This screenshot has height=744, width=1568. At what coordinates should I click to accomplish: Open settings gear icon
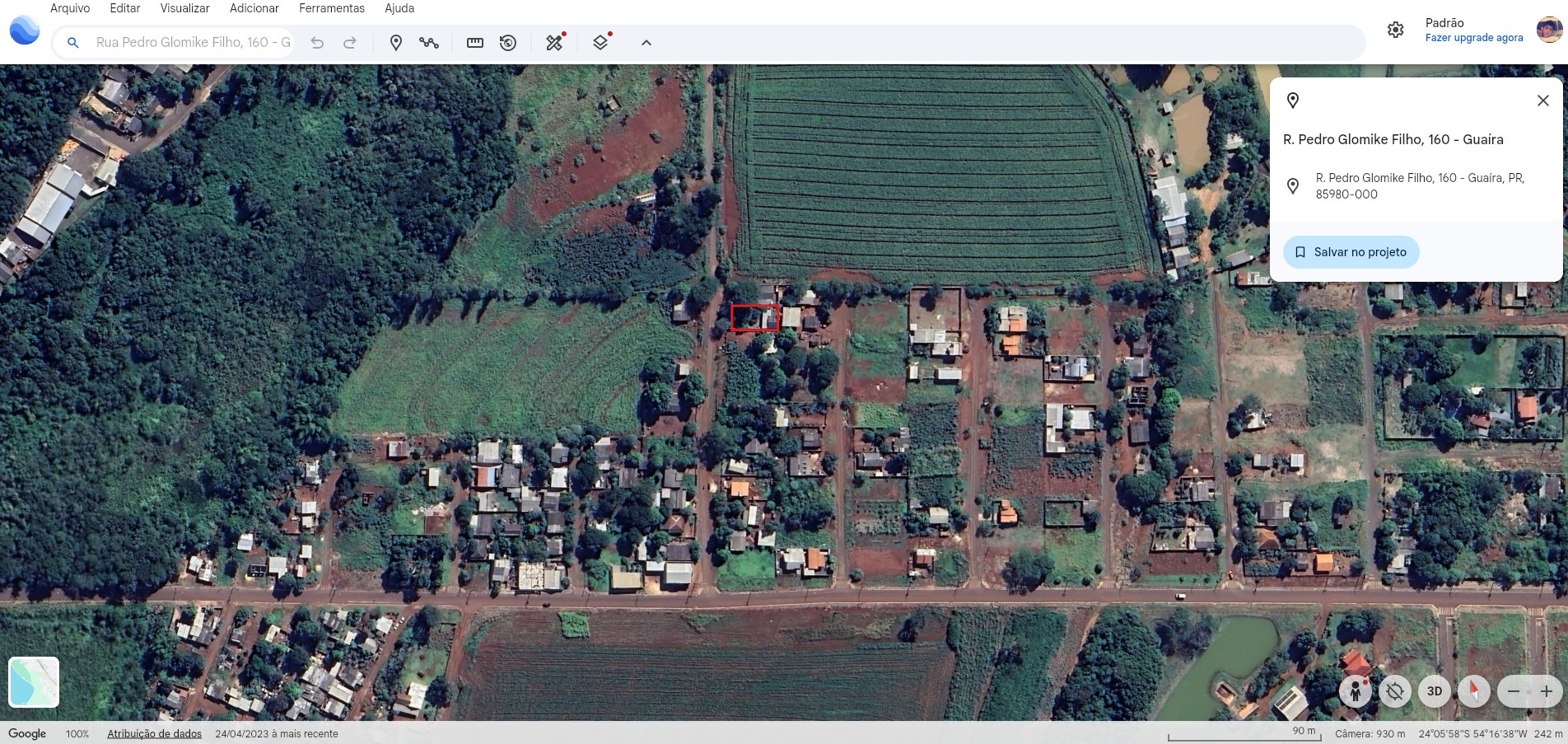click(x=1395, y=30)
